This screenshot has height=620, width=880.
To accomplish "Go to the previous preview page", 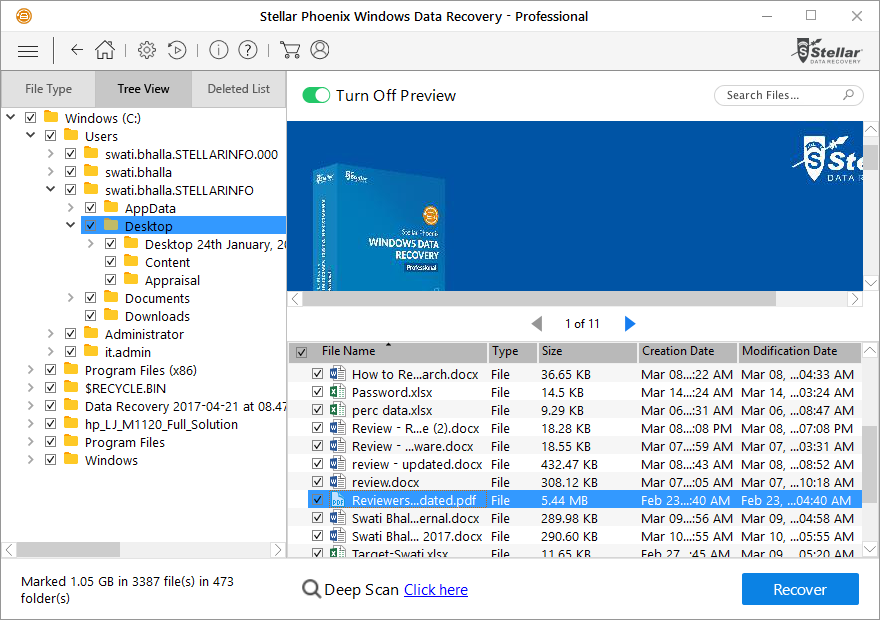I will [537, 324].
